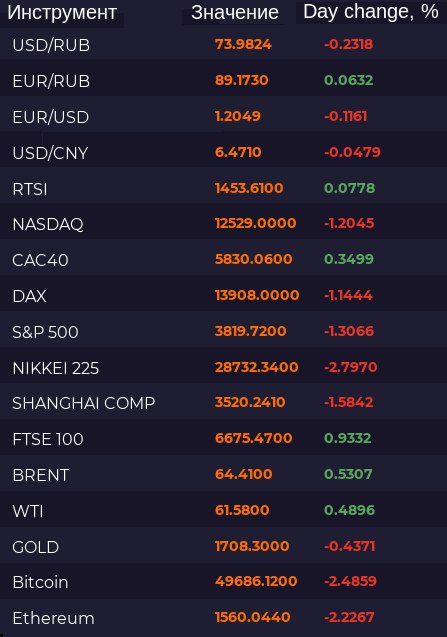Click the BRENT price 64.4100
This screenshot has height=637, width=447.
[x=243, y=474]
